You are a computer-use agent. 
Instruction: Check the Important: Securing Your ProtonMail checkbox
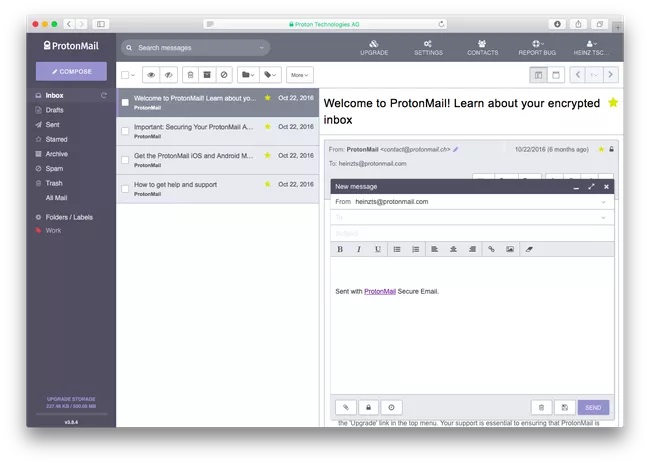pos(125,131)
